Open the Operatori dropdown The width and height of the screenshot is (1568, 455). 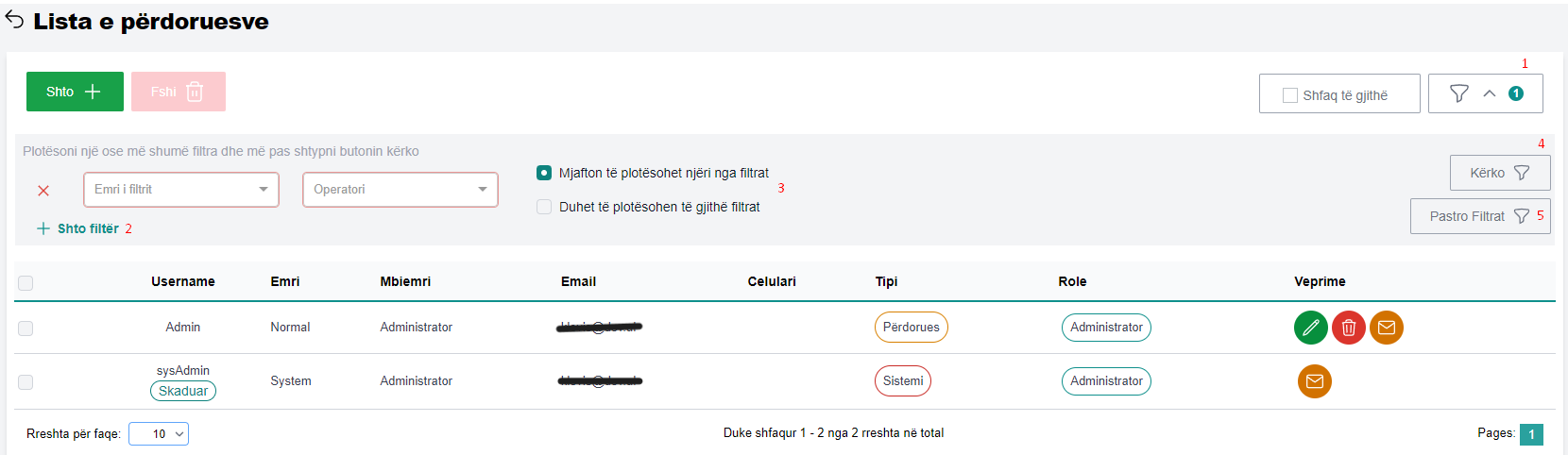(x=401, y=190)
